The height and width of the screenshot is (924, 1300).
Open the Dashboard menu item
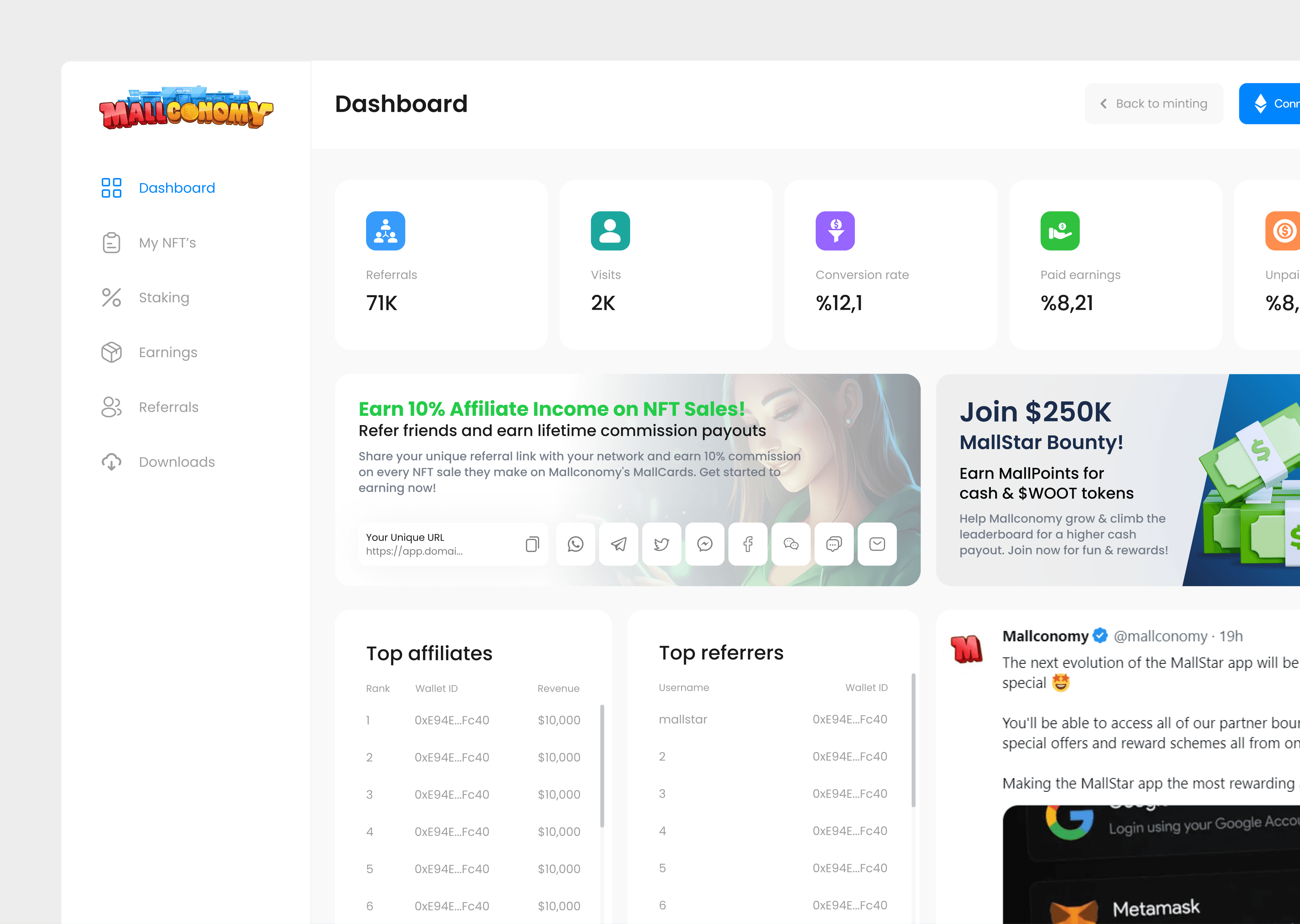(176, 188)
